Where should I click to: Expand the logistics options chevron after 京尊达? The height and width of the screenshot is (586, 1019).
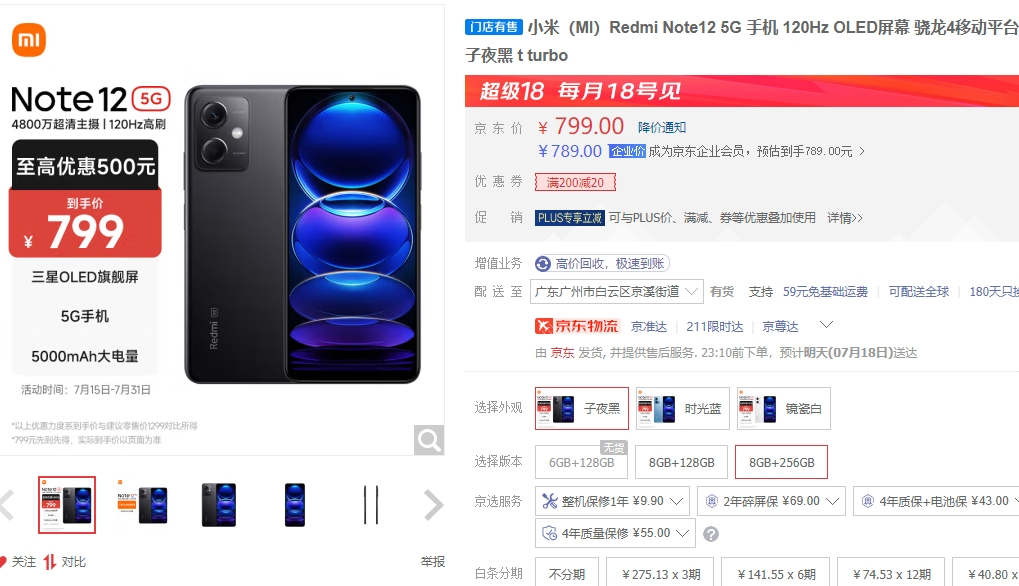point(826,324)
